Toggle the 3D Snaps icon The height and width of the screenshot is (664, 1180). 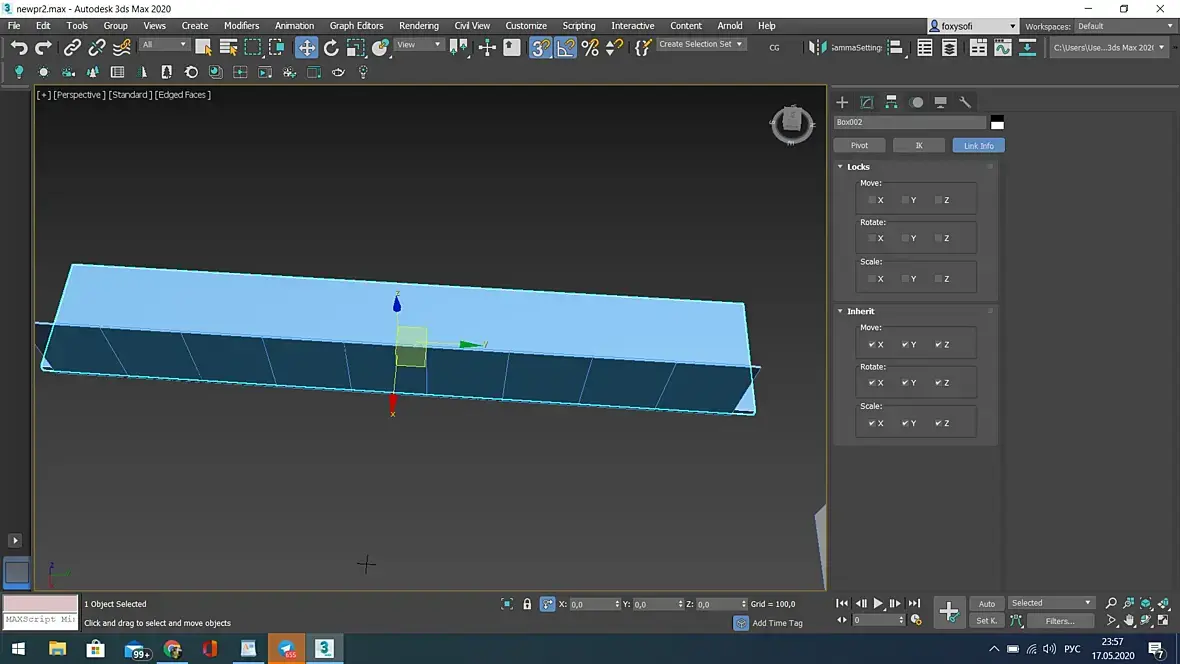540,47
